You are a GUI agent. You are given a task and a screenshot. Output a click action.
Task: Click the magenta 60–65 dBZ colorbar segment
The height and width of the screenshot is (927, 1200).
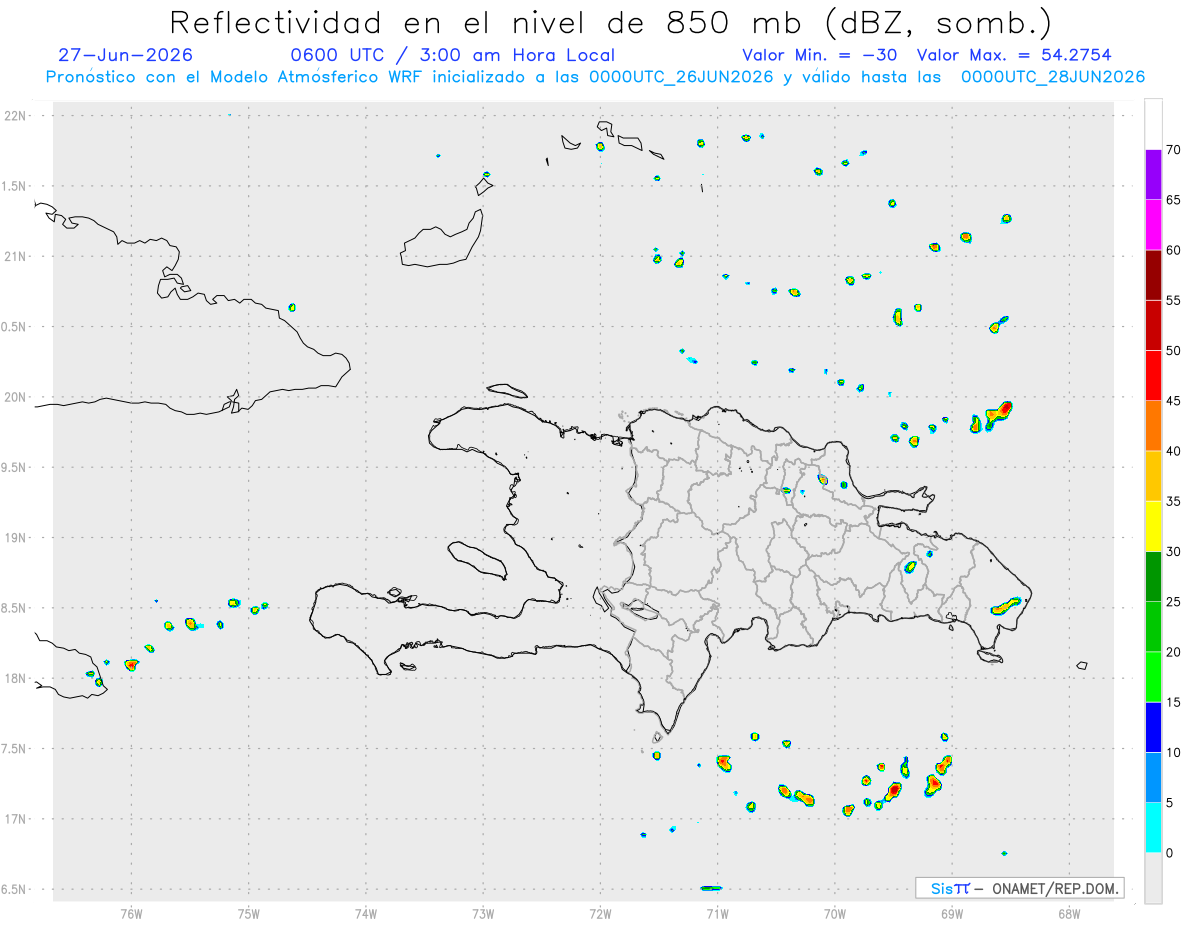[1153, 225]
